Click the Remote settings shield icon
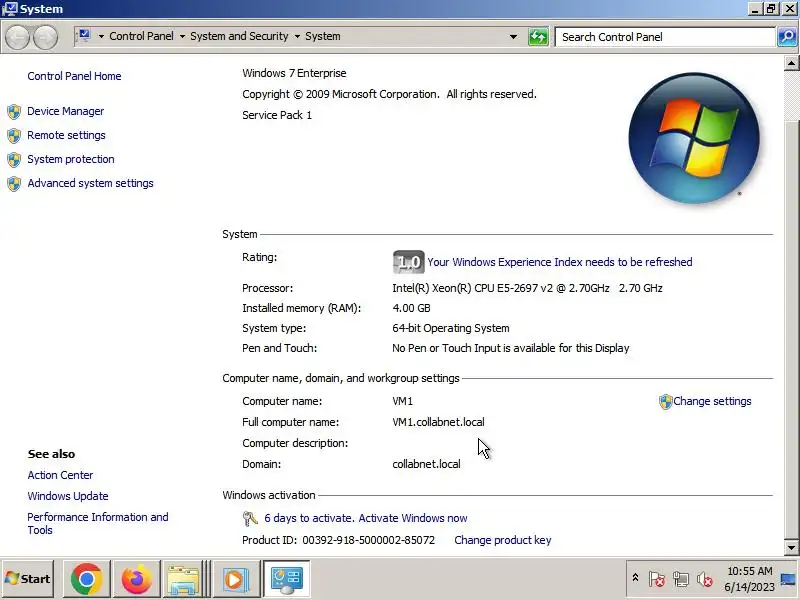The image size is (800, 600). [x=14, y=136]
